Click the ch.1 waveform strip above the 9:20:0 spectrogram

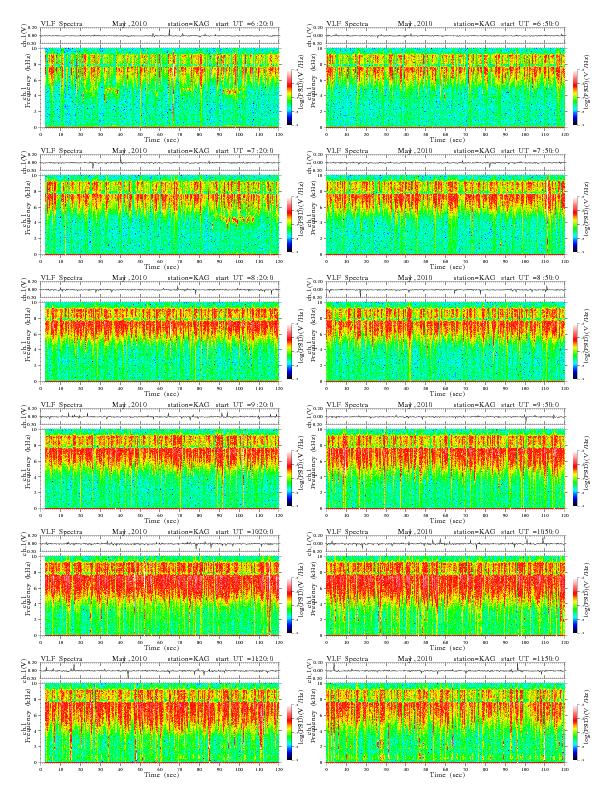(160, 417)
